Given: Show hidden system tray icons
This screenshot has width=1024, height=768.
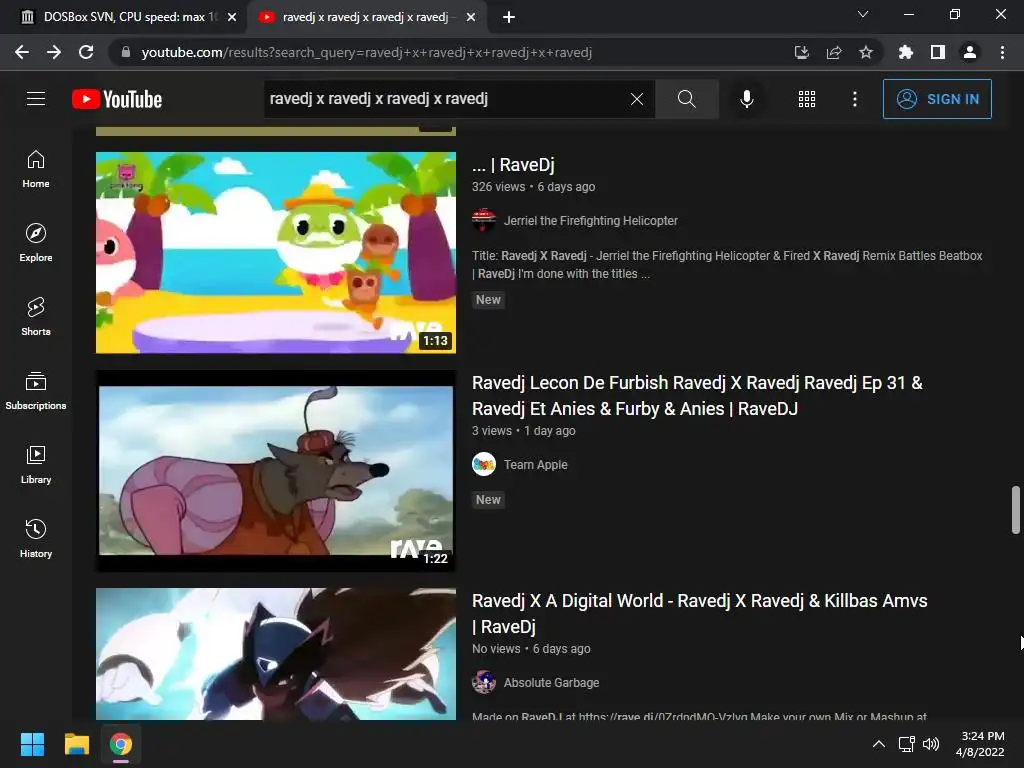Looking at the screenshot, I should (x=879, y=744).
